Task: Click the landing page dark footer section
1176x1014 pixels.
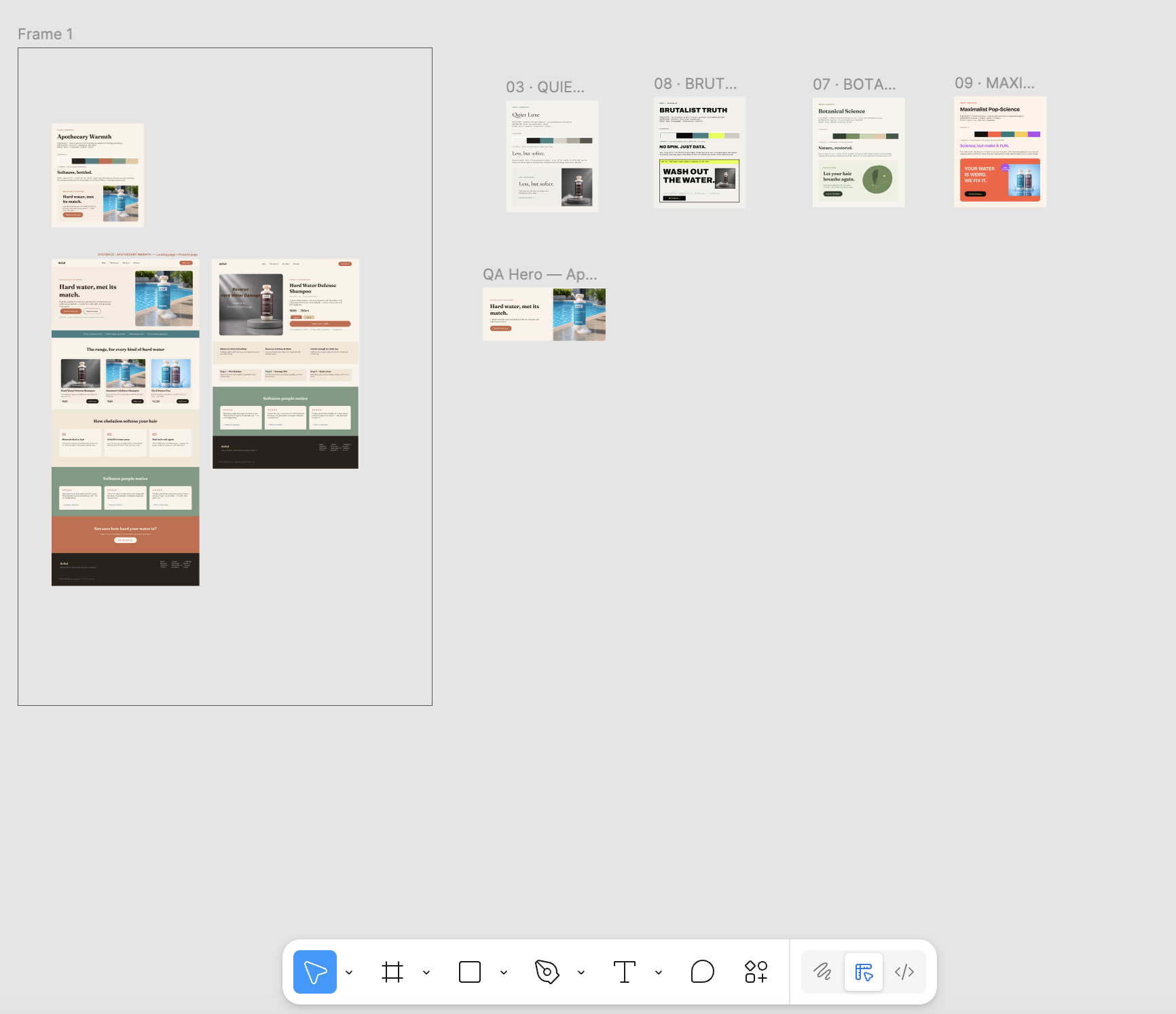Action: click(x=126, y=569)
